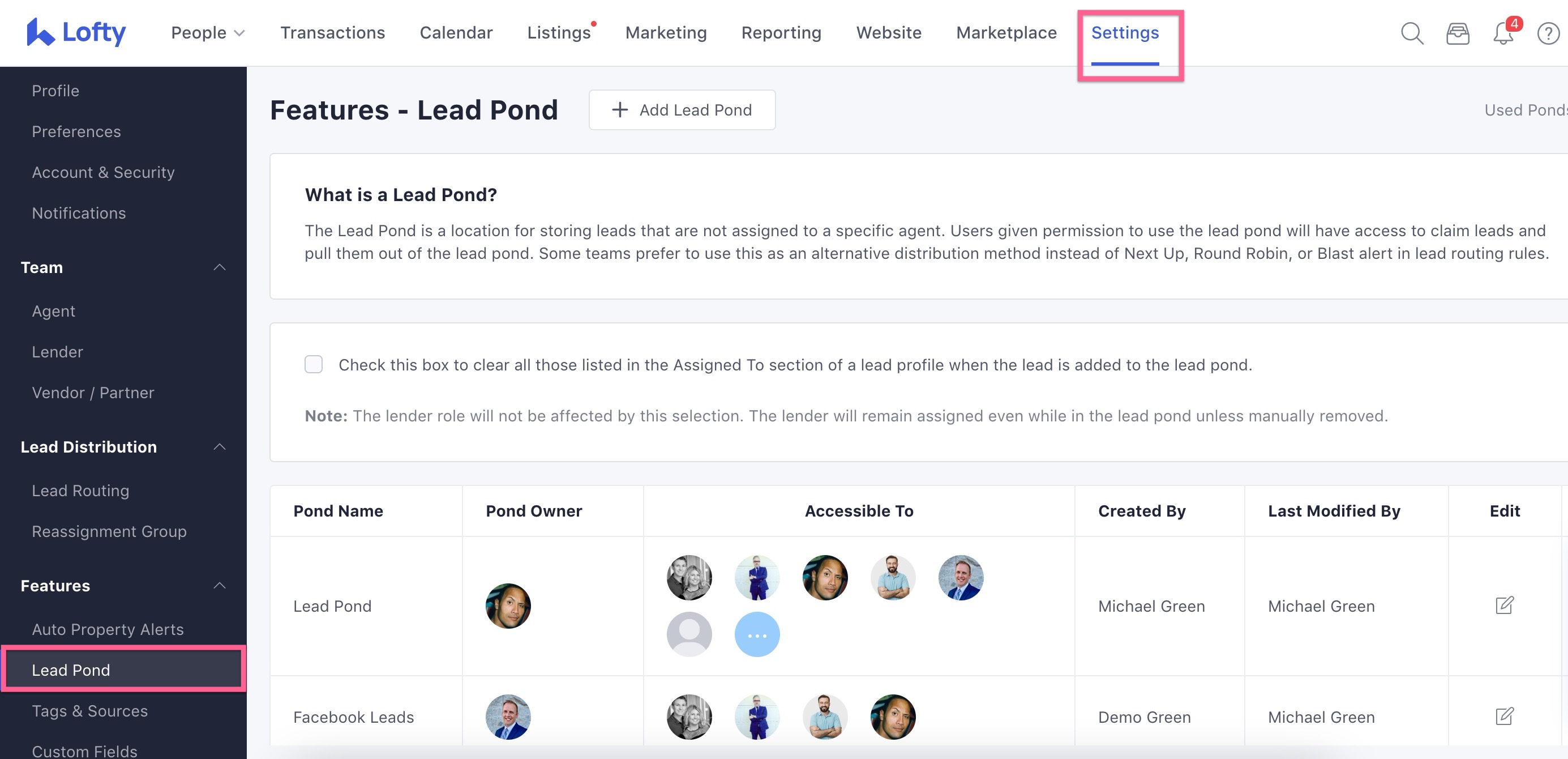Open the Website tab
The height and width of the screenshot is (759, 1568).
click(x=889, y=33)
